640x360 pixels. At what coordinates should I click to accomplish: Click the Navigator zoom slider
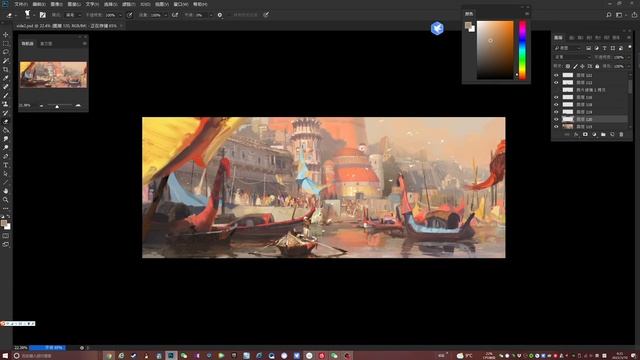[60, 106]
